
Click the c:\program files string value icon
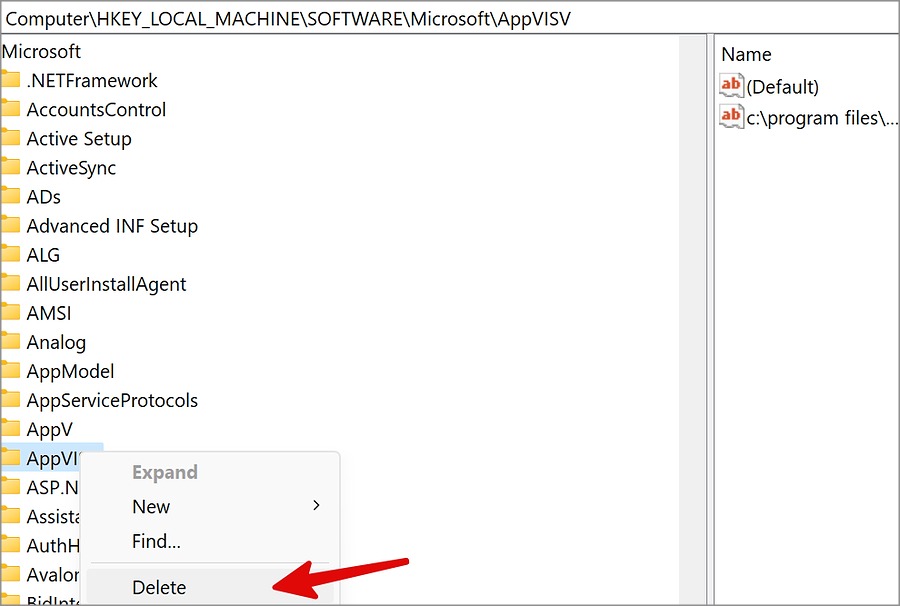[731, 116]
